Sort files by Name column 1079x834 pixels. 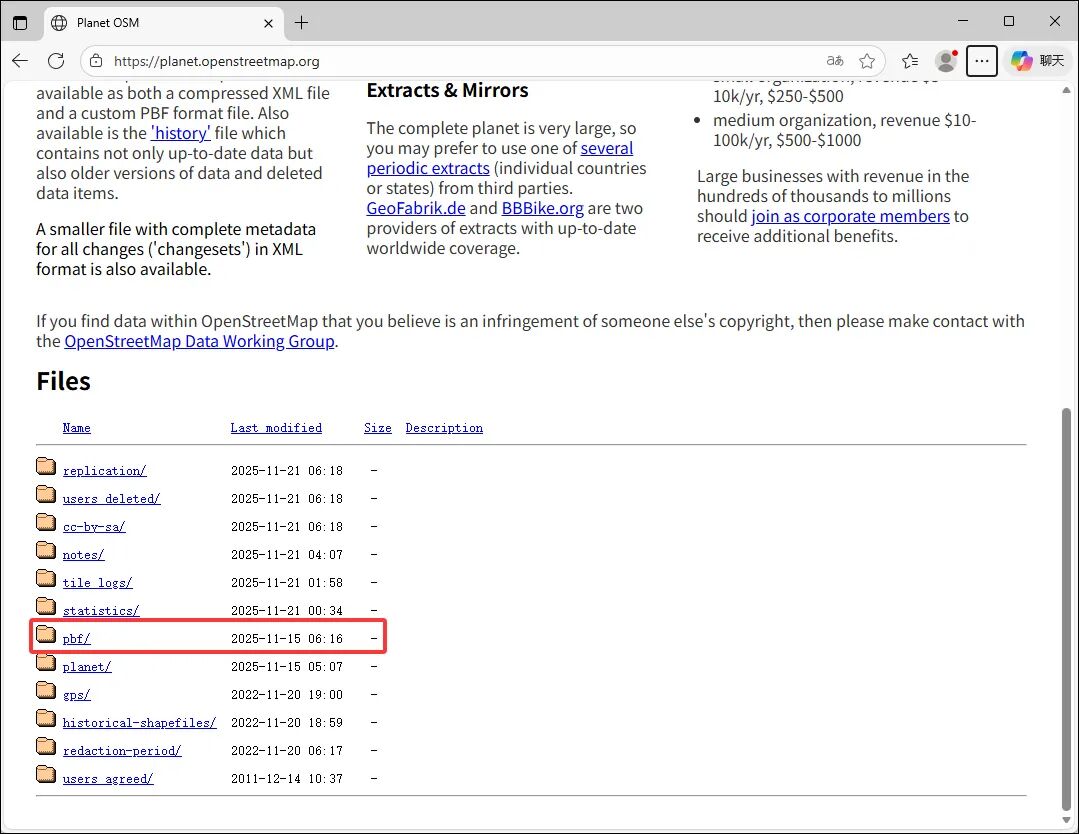[x=76, y=428]
